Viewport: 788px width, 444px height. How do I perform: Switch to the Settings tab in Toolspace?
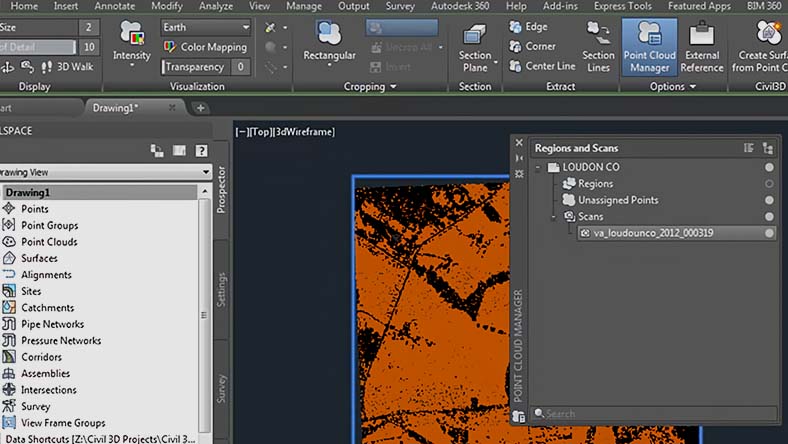221,289
